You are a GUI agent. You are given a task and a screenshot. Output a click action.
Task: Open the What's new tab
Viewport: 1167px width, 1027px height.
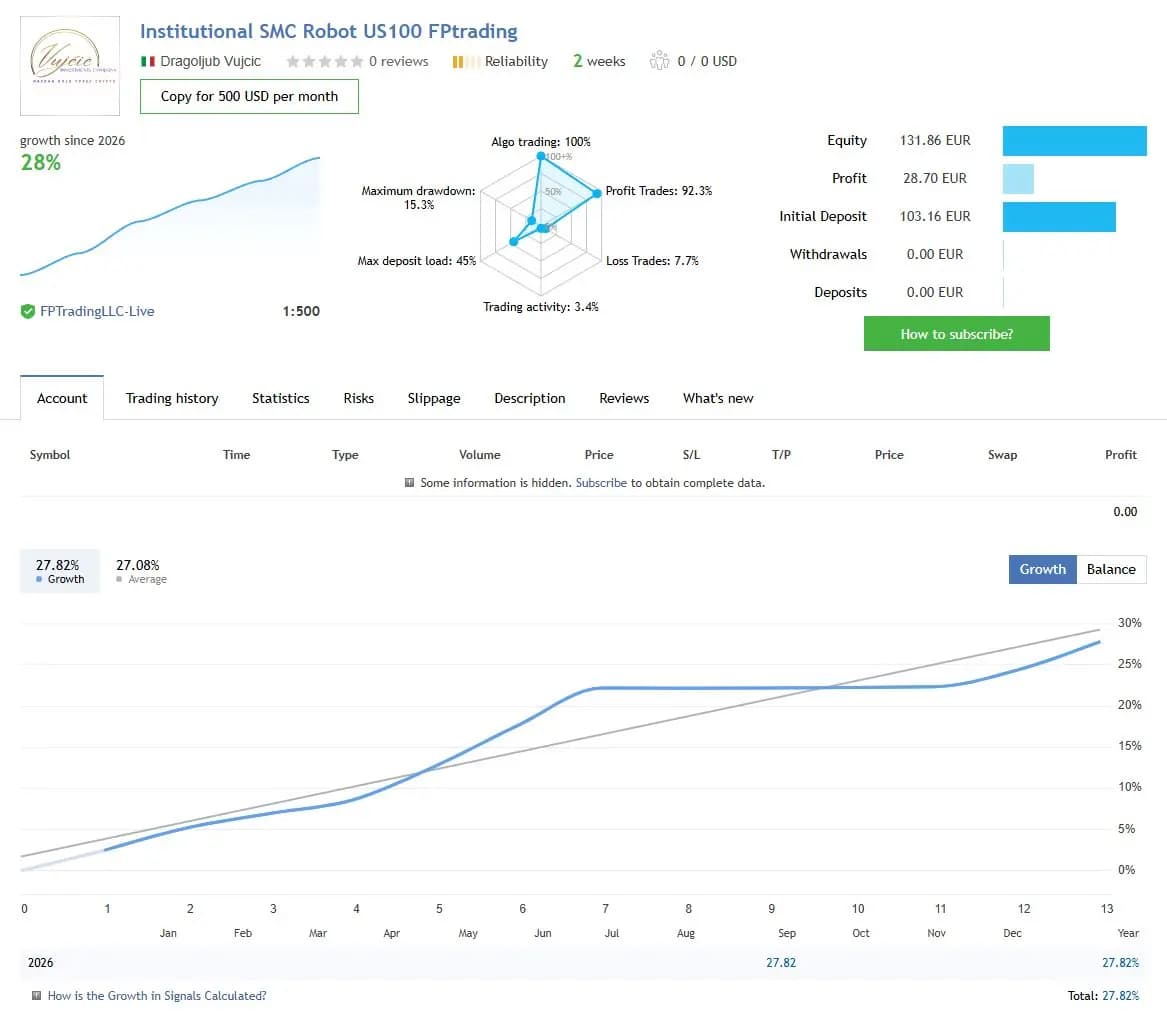pos(718,398)
